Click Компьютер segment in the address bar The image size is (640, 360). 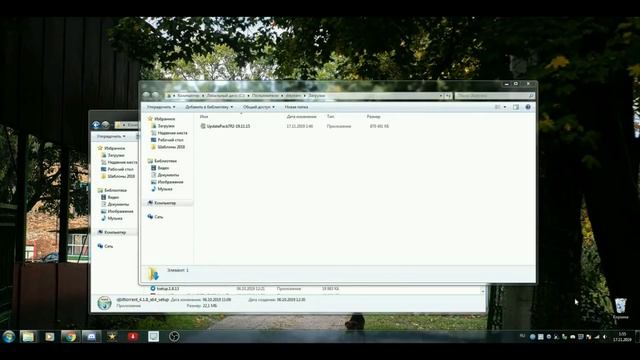[188, 96]
